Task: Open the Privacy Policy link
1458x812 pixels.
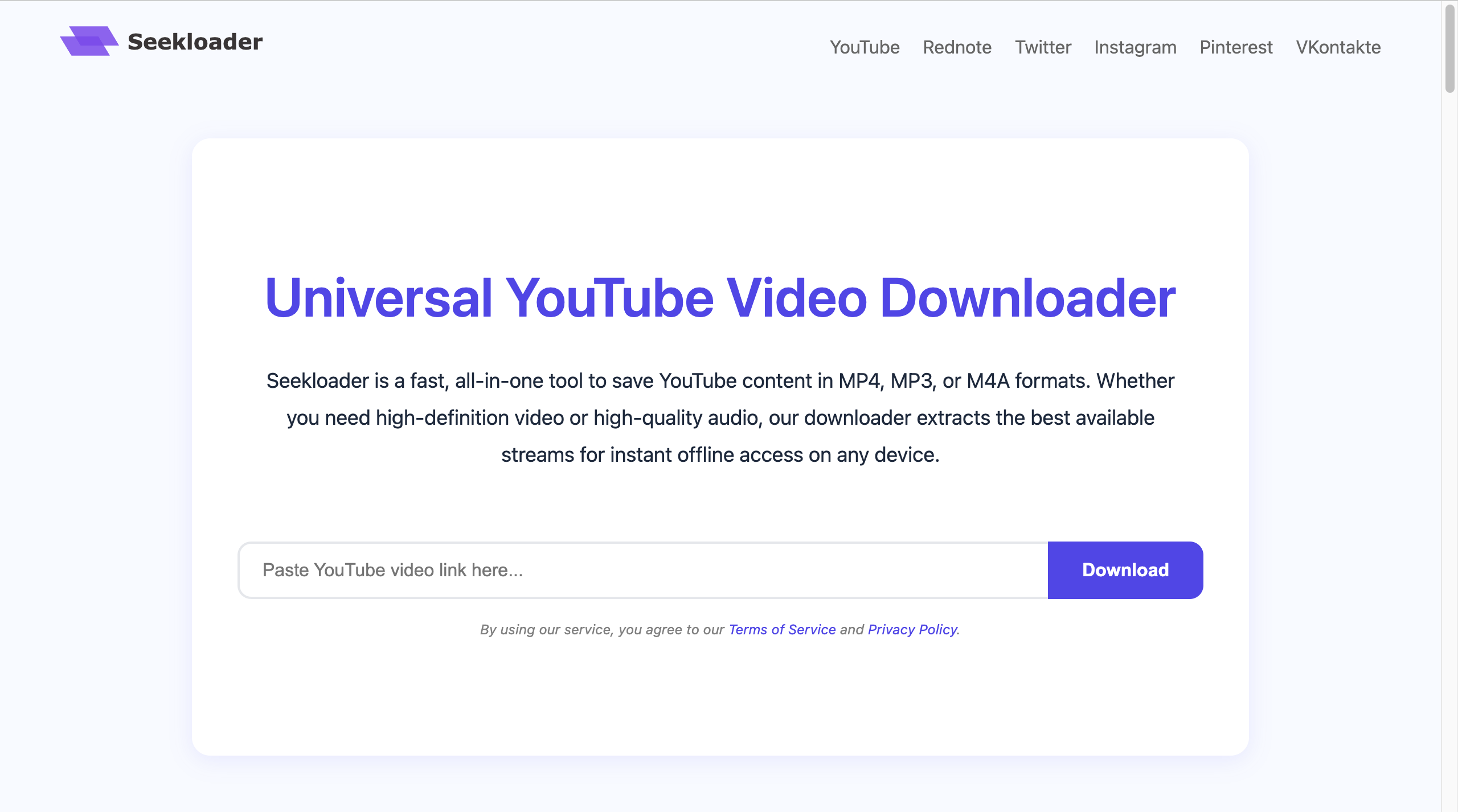Action: (x=912, y=630)
